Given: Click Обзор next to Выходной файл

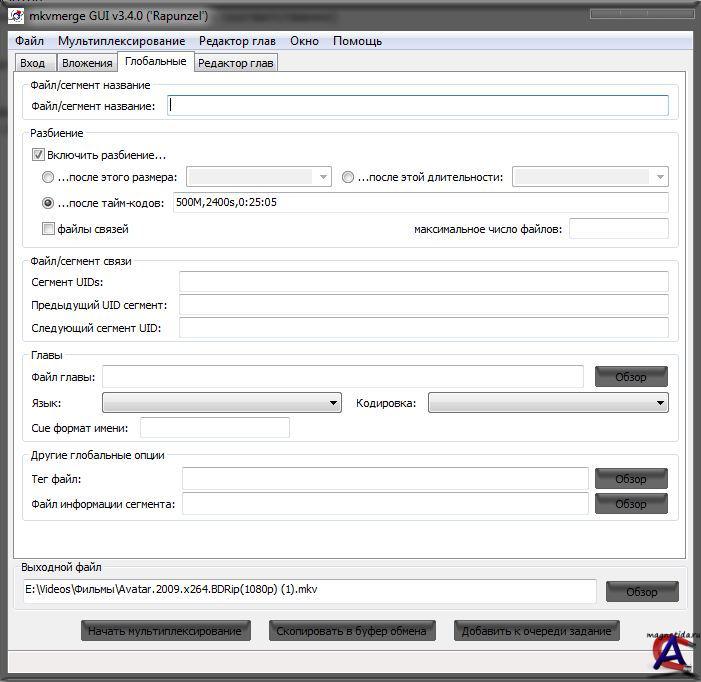Looking at the screenshot, I should (642, 592).
